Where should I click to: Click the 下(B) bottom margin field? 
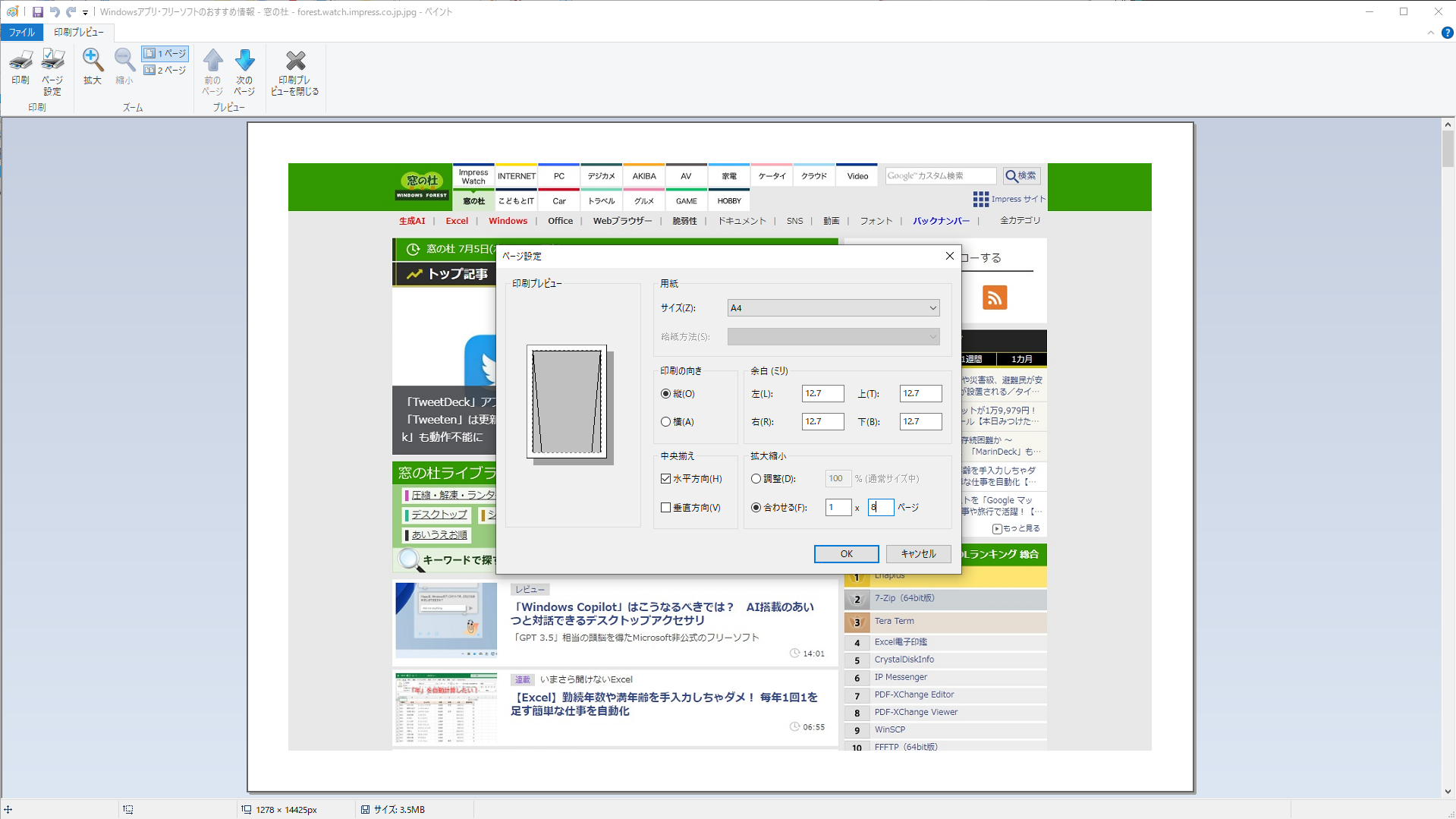920,422
